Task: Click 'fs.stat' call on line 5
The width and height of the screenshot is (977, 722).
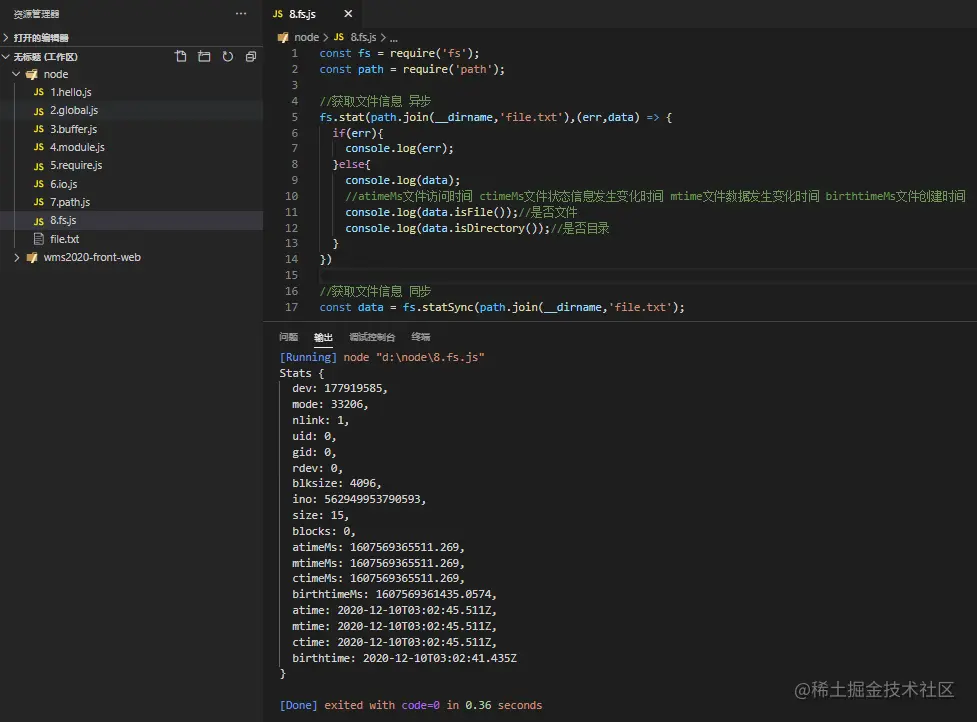Action: (341, 117)
